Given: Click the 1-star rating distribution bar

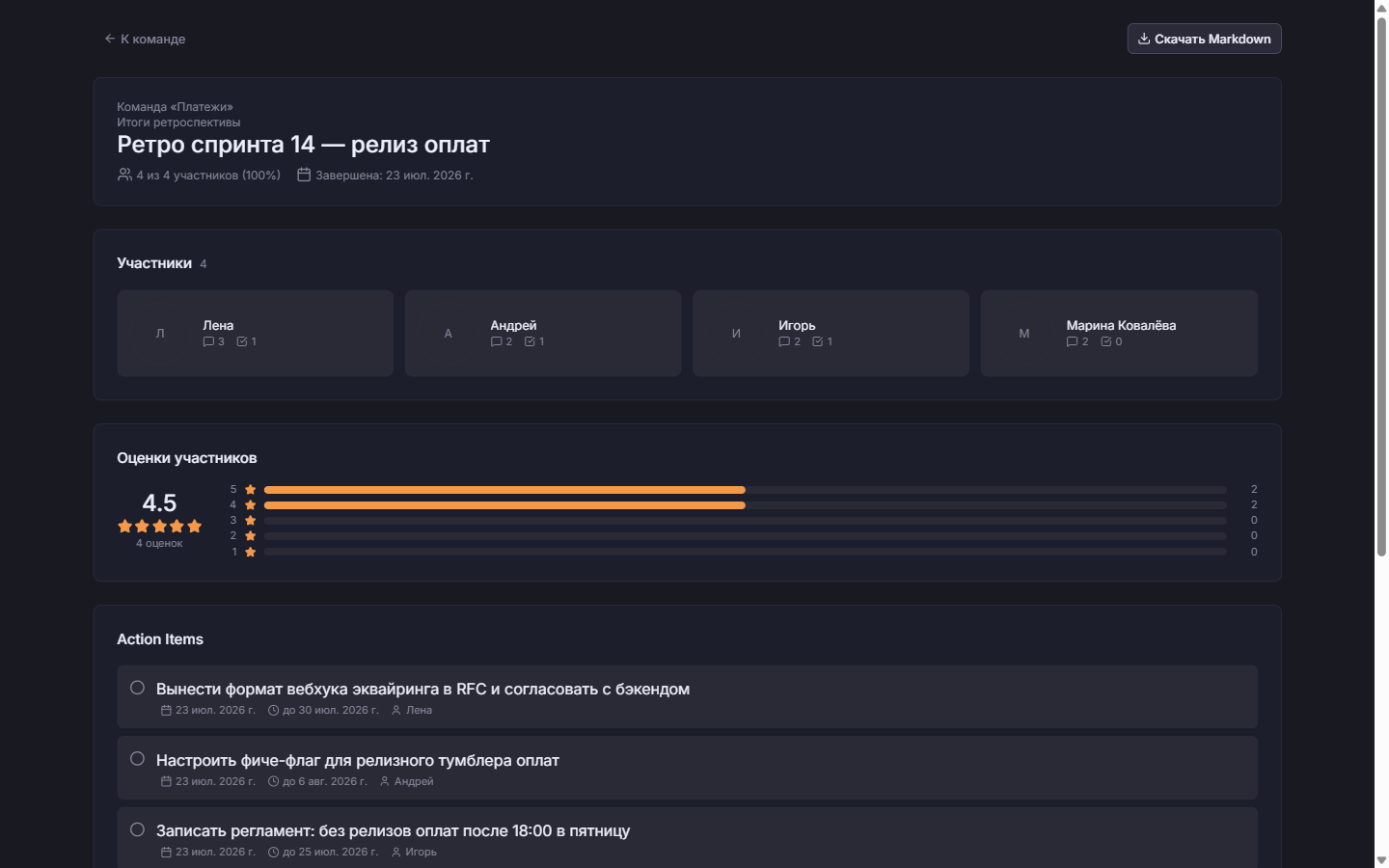Looking at the screenshot, I should pyautogui.click(x=746, y=552).
